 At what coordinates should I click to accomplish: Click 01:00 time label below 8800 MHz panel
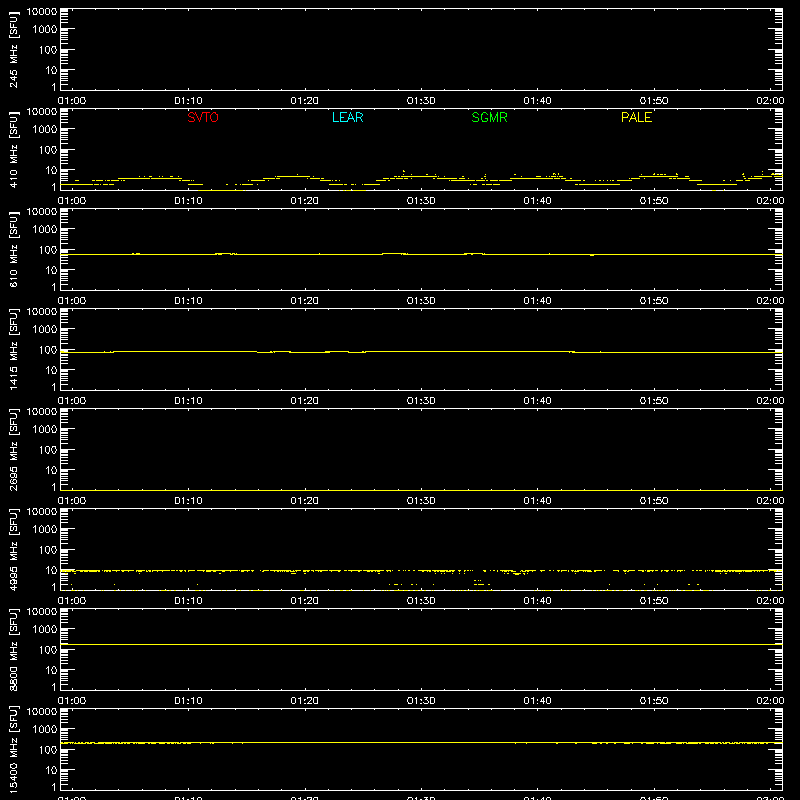tap(72, 701)
